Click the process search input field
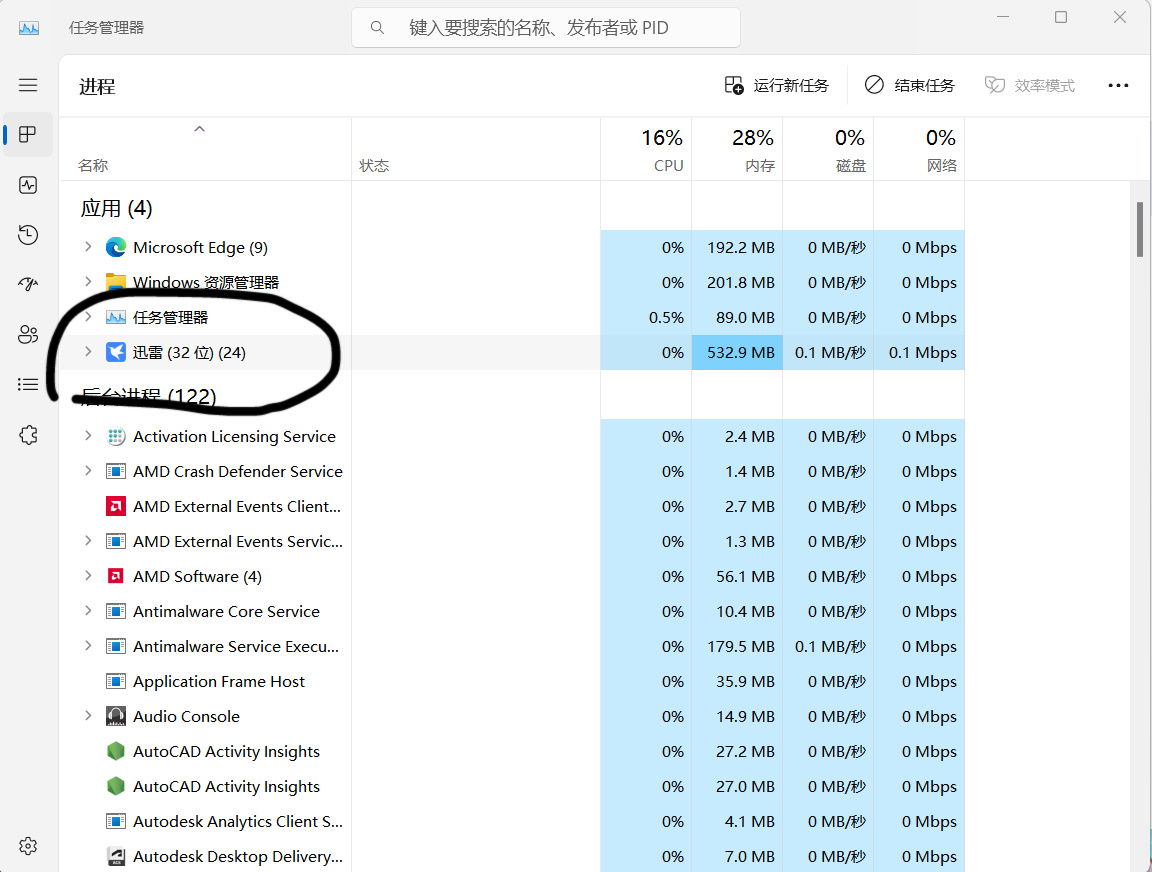Viewport: 1152px width, 872px height. 546,28
